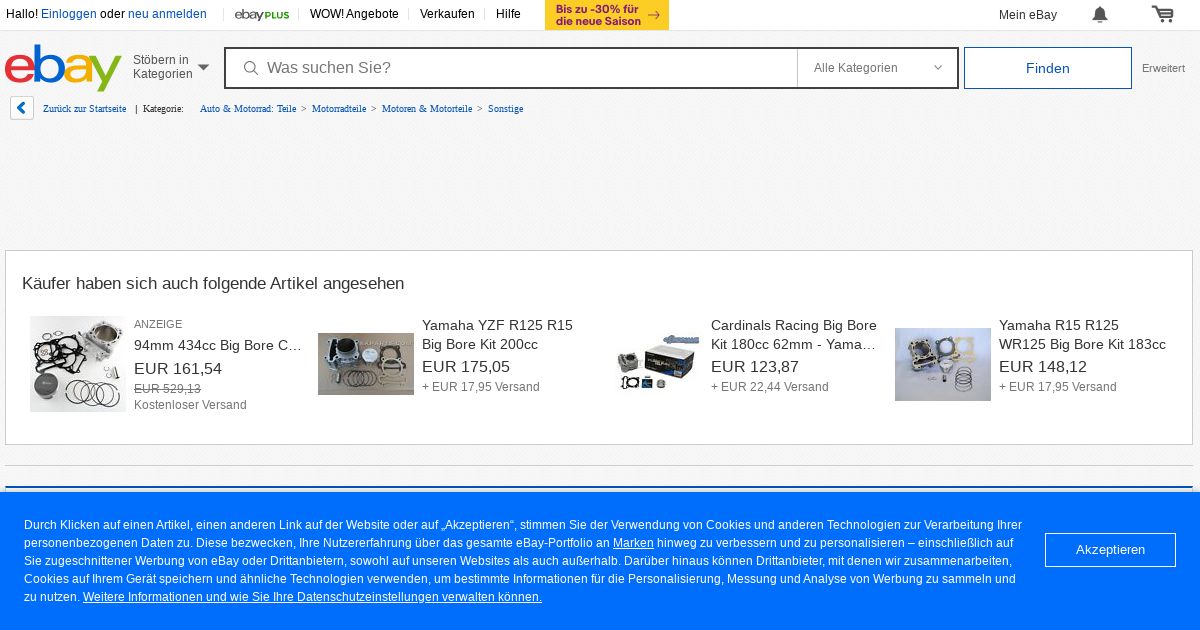
Task: Click the Marken link in cookie notice
Action: coord(633,543)
